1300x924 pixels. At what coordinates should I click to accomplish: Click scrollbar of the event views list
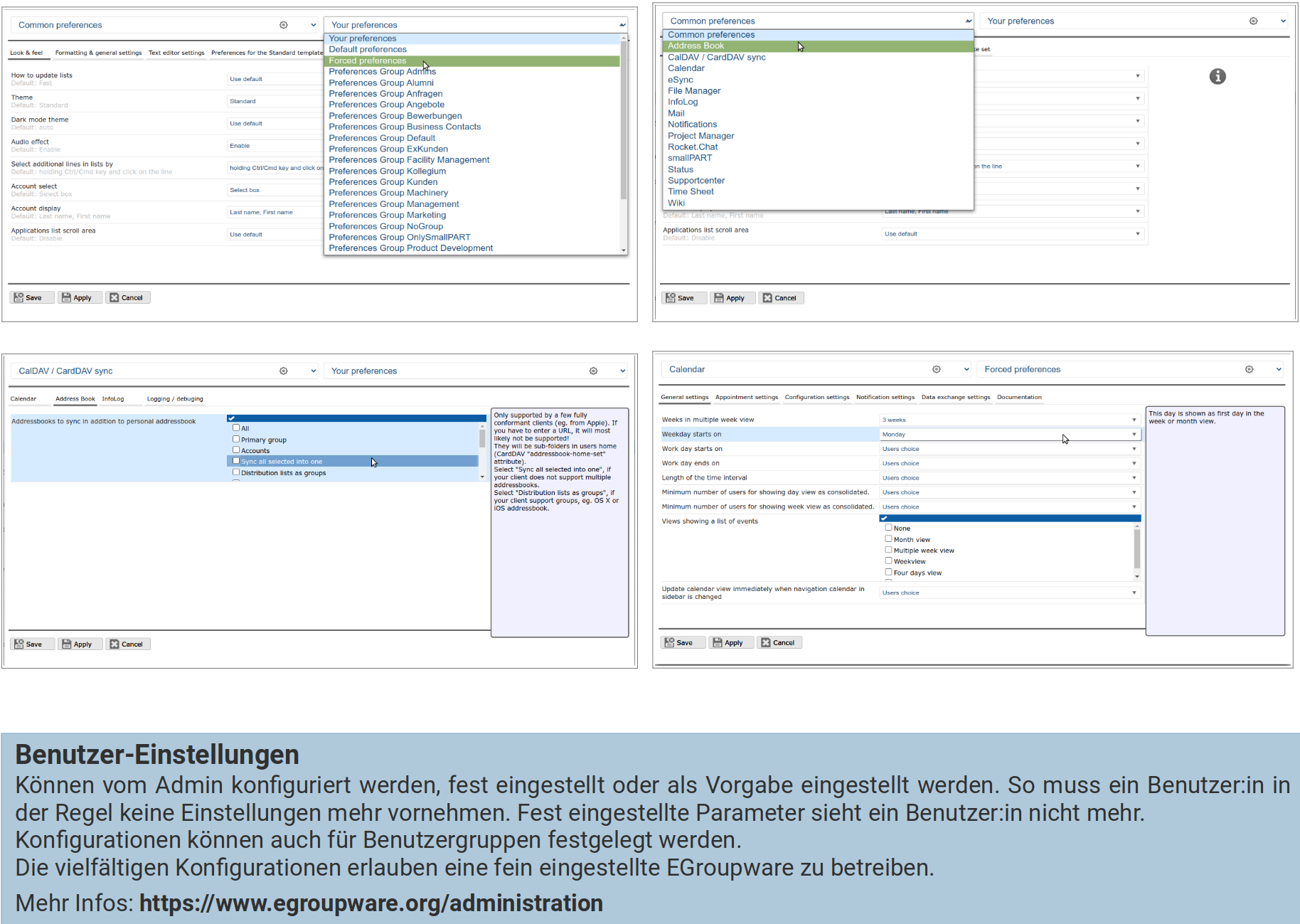[x=1136, y=549]
